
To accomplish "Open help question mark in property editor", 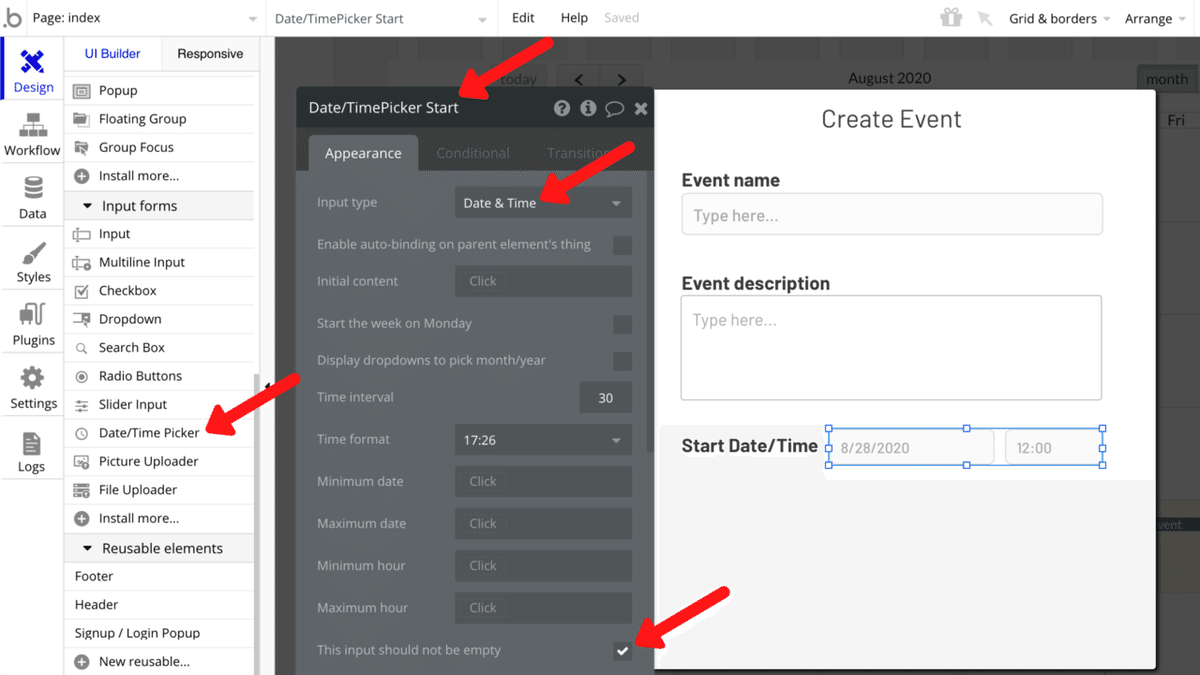I will (x=562, y=108).
